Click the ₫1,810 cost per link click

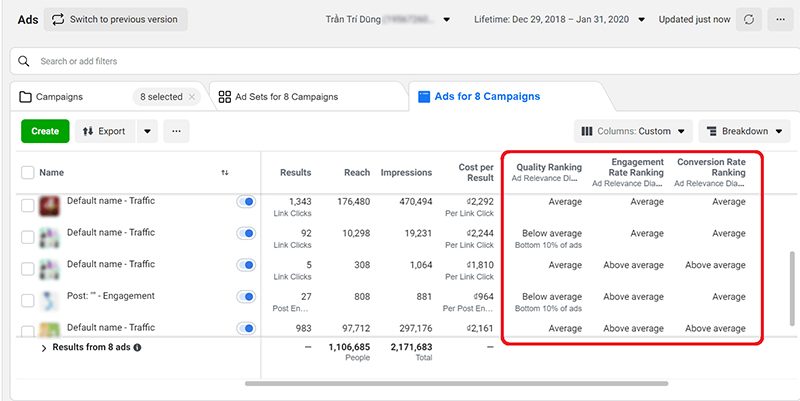(480, 265)
